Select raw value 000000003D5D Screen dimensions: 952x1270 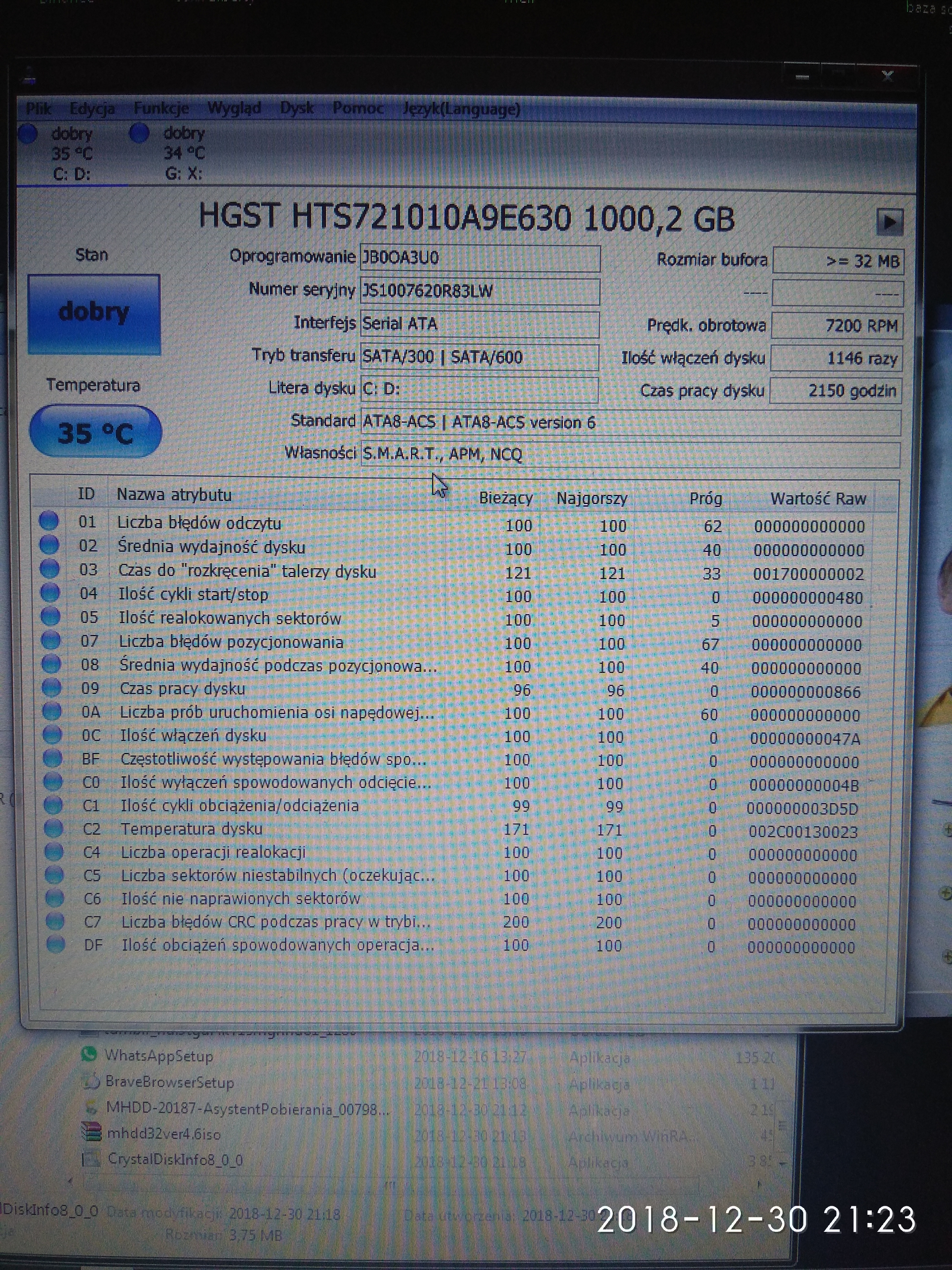click(803, 809)
